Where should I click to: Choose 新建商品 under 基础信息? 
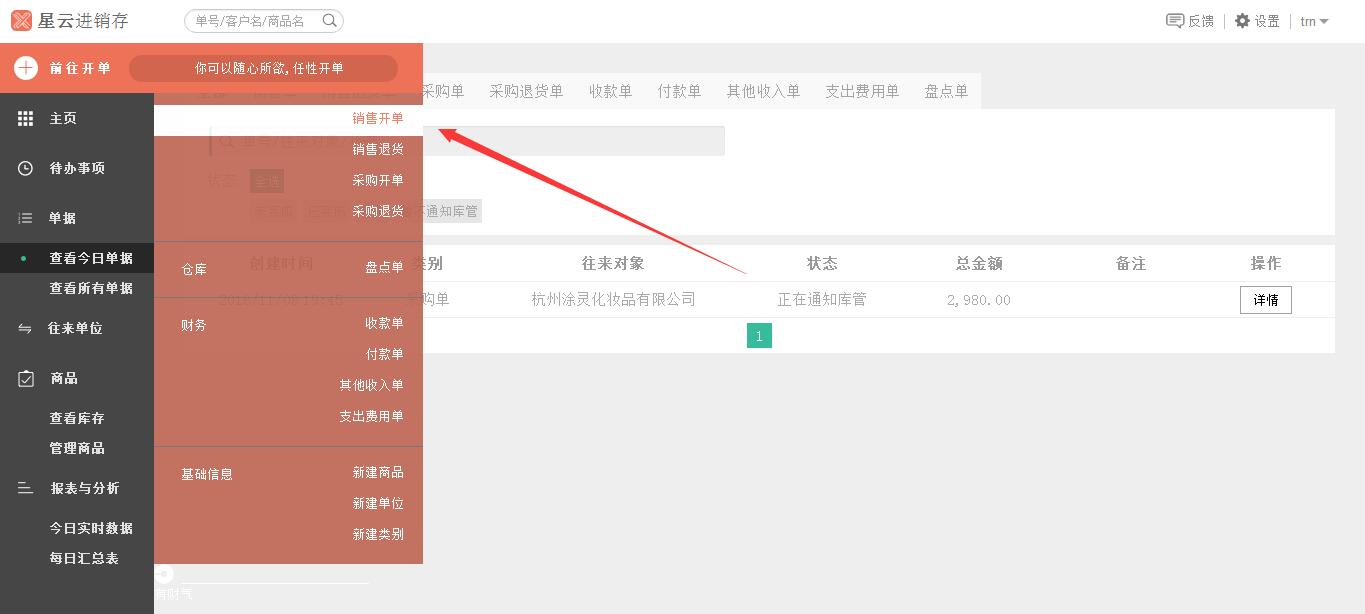click(x=378, y=472)
